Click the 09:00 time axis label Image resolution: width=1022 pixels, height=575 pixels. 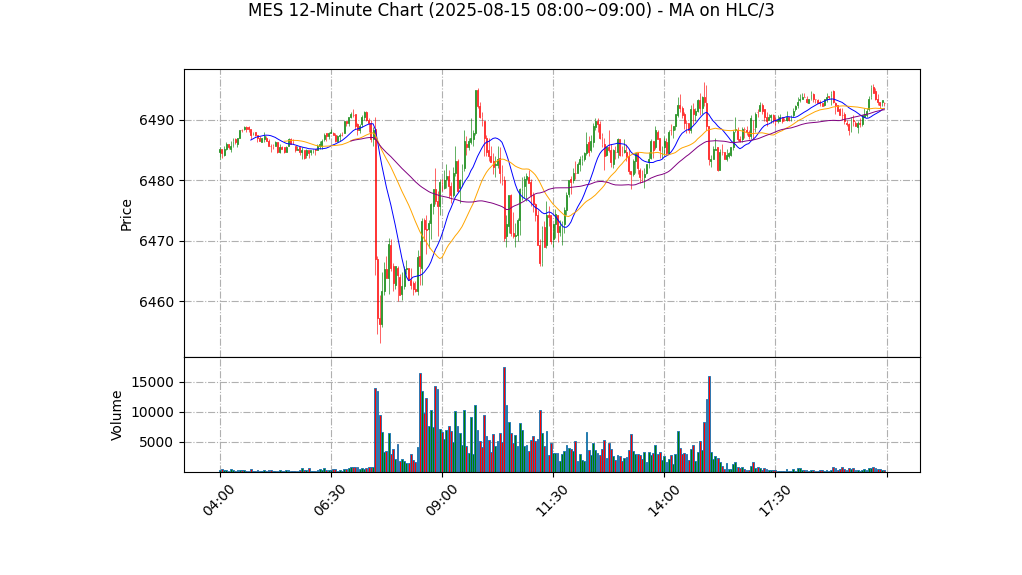[x=441, y=501]
